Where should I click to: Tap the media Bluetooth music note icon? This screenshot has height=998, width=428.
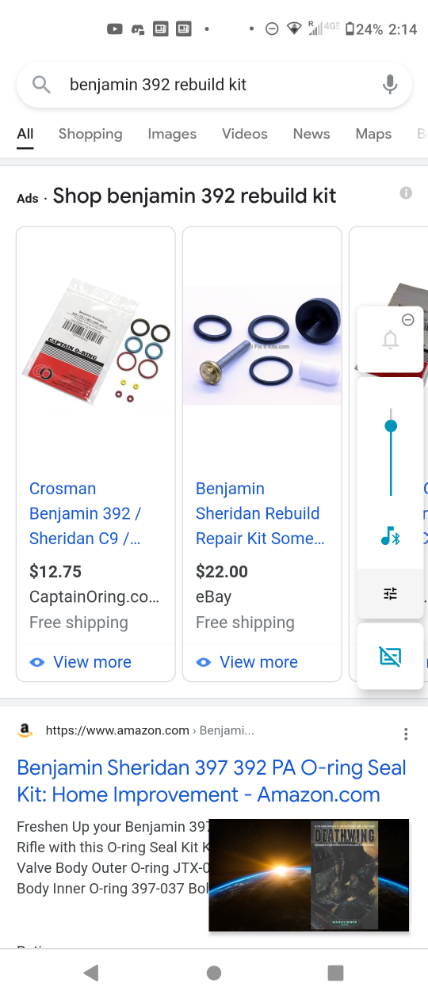(390, 536)
